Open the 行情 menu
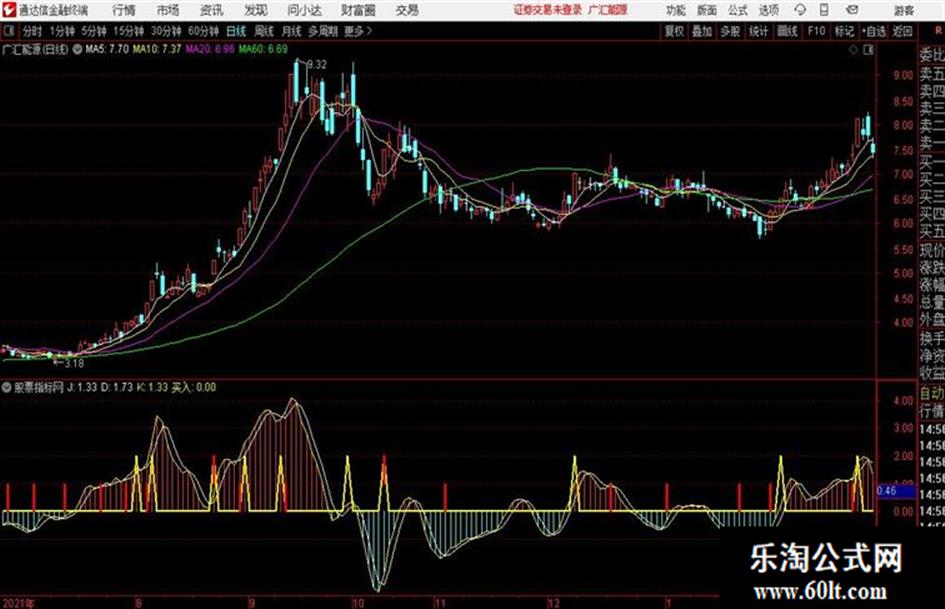The height and width of the screenshot is (609, 945). 124,10
